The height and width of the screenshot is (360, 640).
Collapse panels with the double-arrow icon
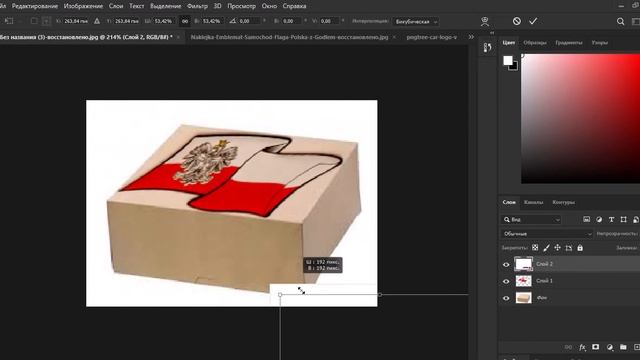tap(492, 33)
